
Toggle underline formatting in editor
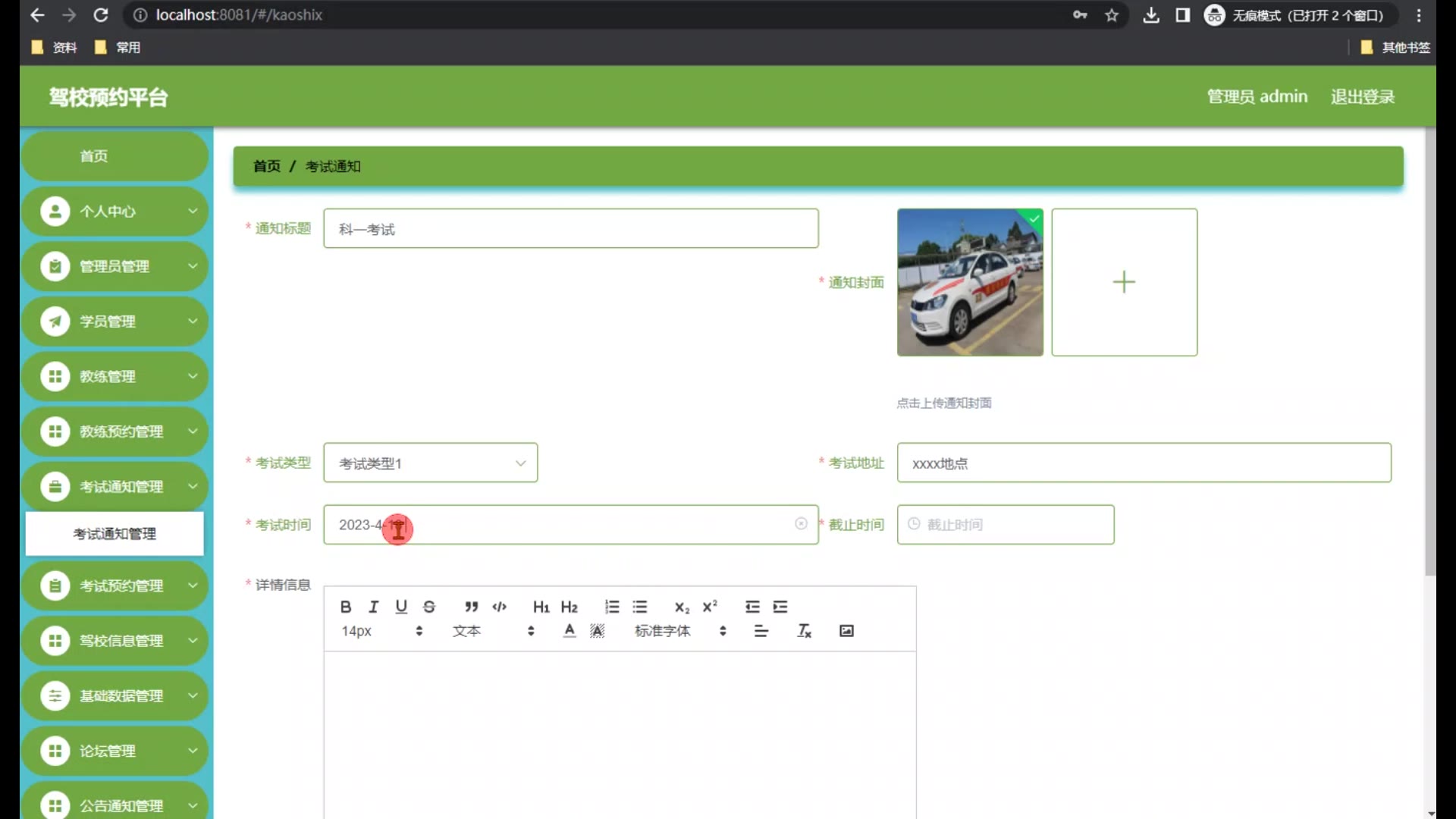[x=401, y=607]
